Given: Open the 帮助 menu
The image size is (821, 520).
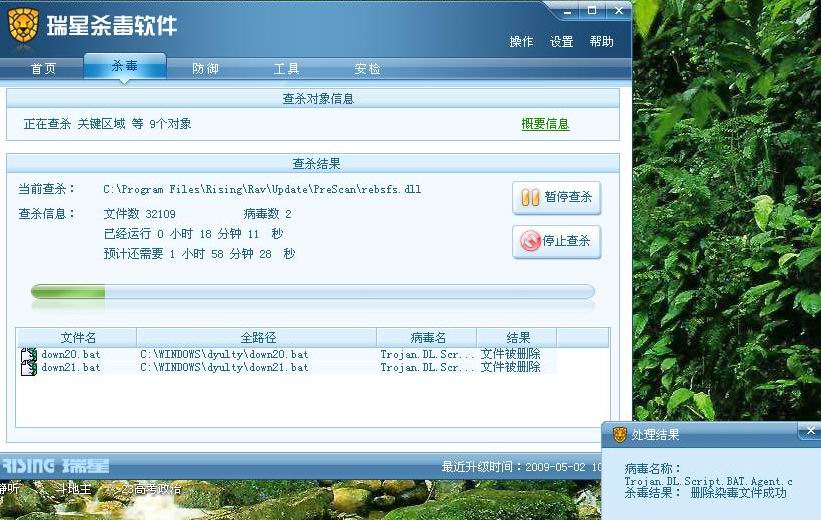Looking at the screenshot, I should tap(601, 41).
